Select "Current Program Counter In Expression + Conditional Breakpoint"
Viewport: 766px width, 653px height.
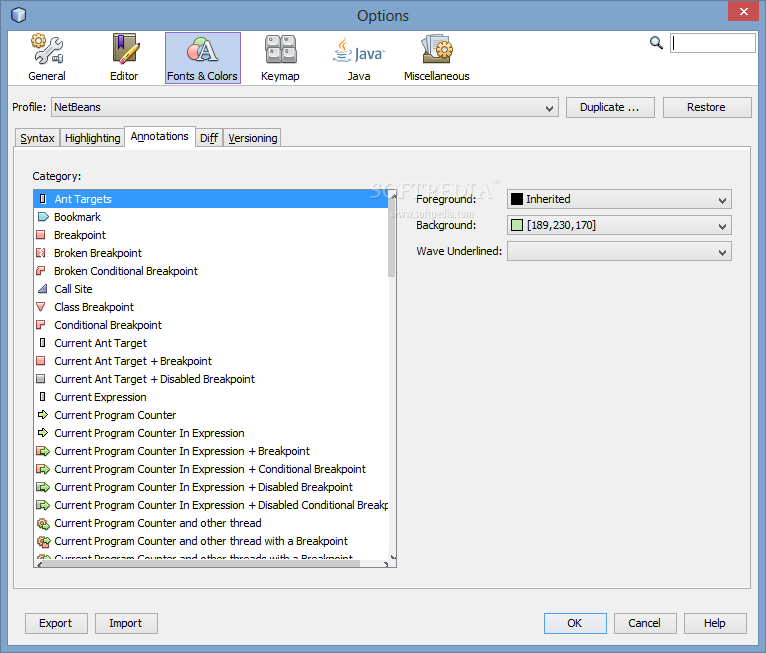tap(211, 469)
